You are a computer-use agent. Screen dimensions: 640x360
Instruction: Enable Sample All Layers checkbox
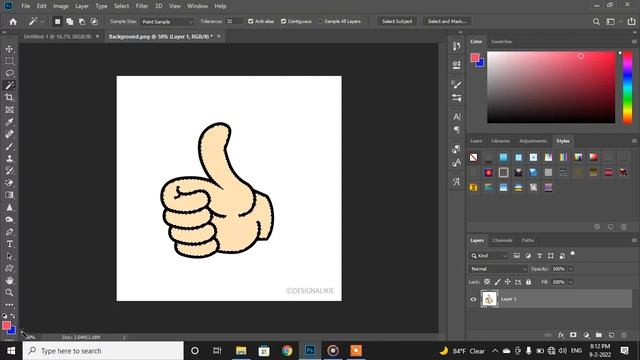coord(320,21)
